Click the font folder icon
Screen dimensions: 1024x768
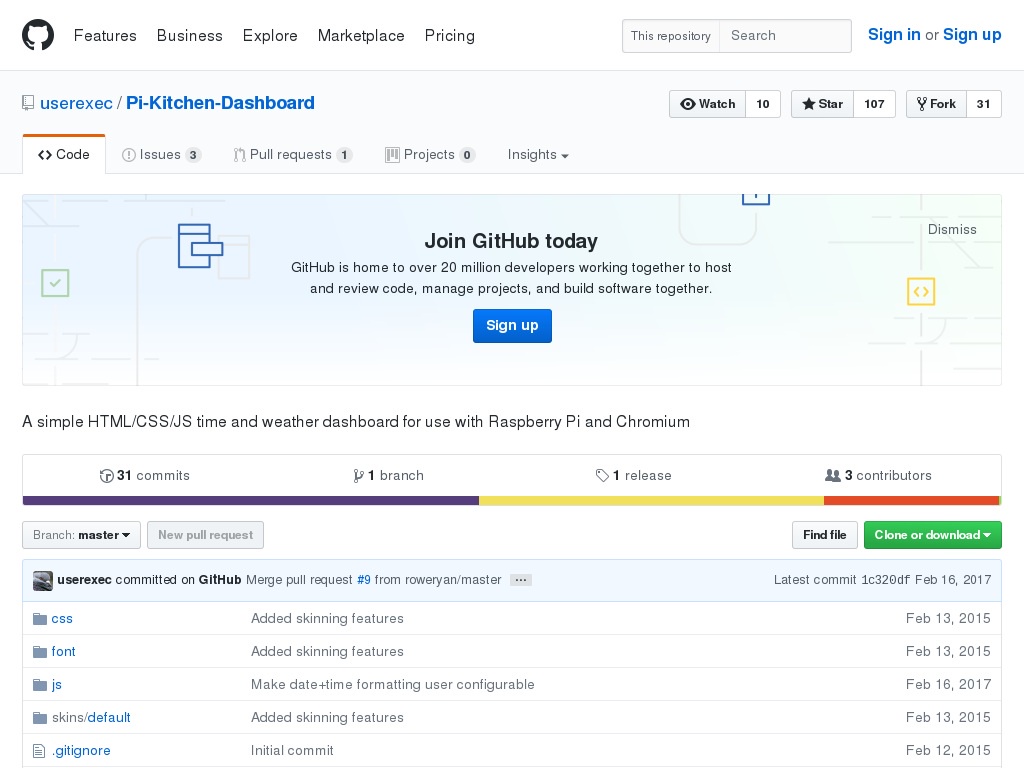pos(40,652)
